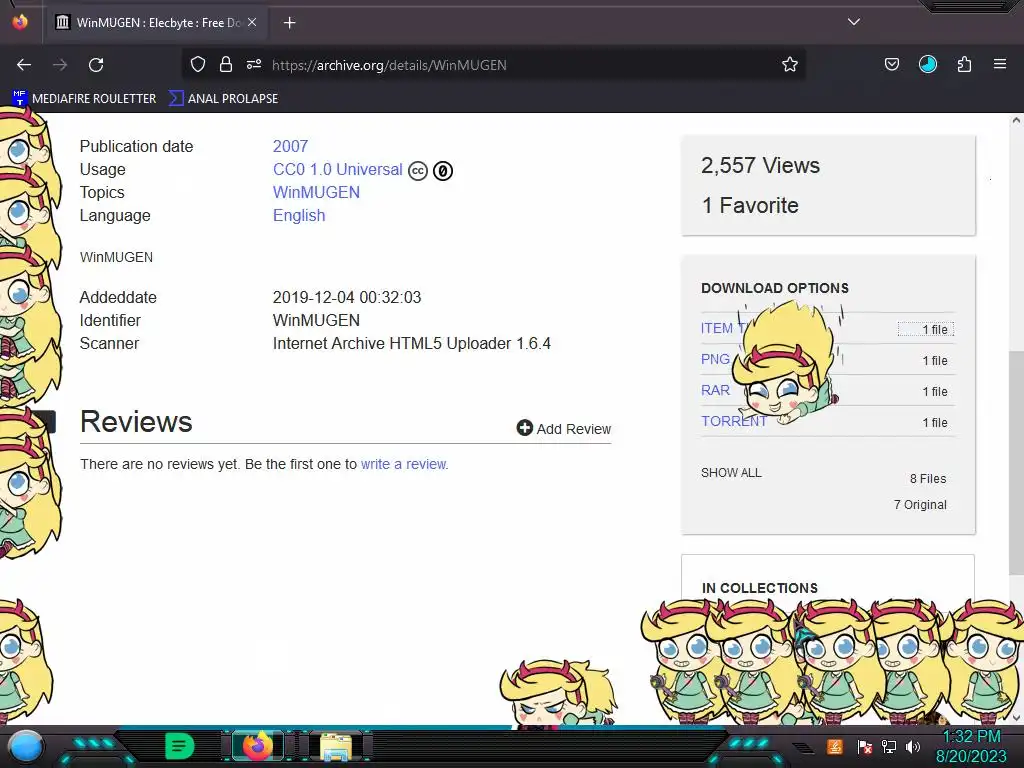Click the Addeddate value 2019-12-04 00:32:03
1024x768 pixels.
(x=347, y=298)
